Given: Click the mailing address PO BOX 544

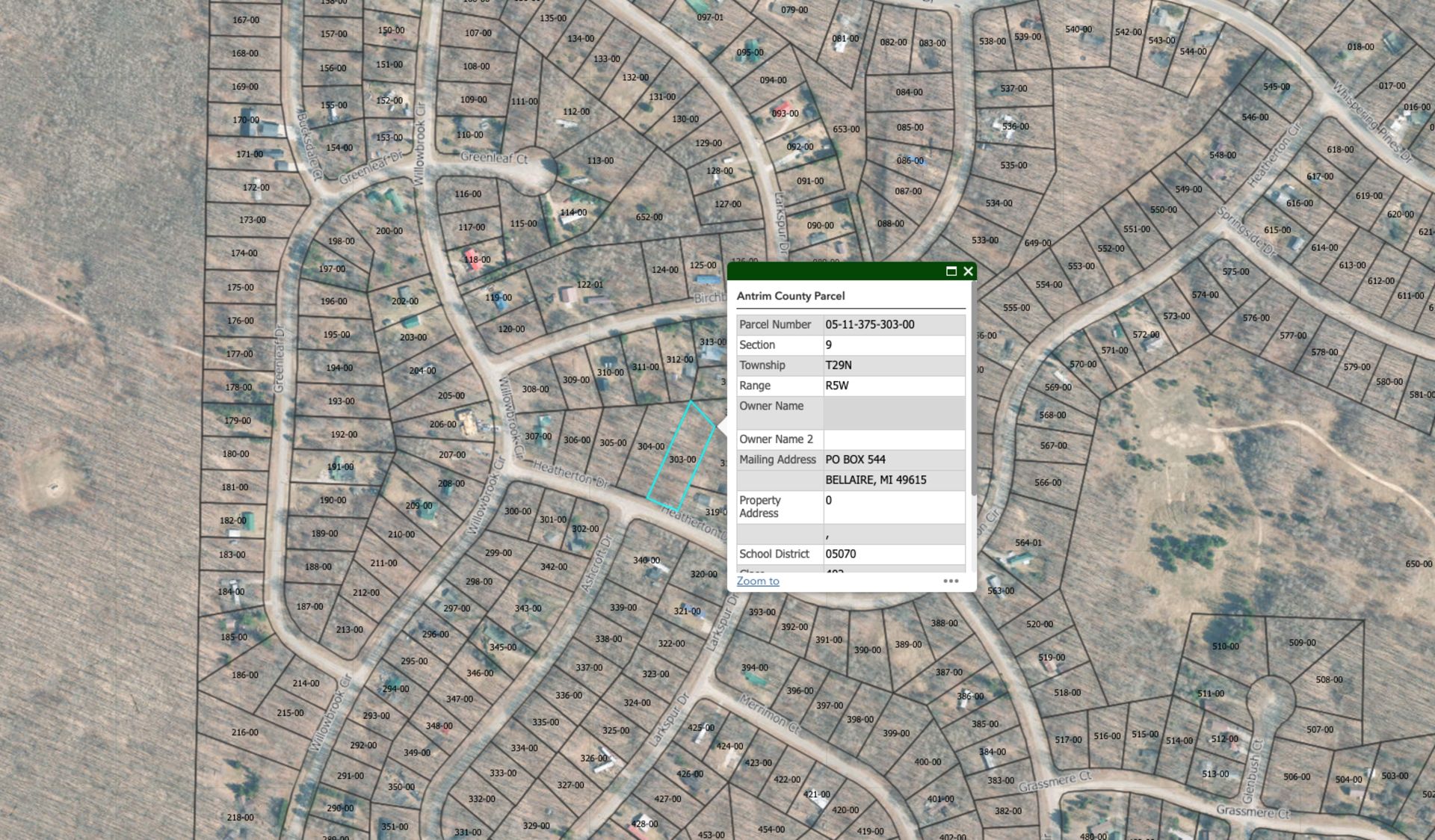Looking at the screenshot, I should pos(855,460).
